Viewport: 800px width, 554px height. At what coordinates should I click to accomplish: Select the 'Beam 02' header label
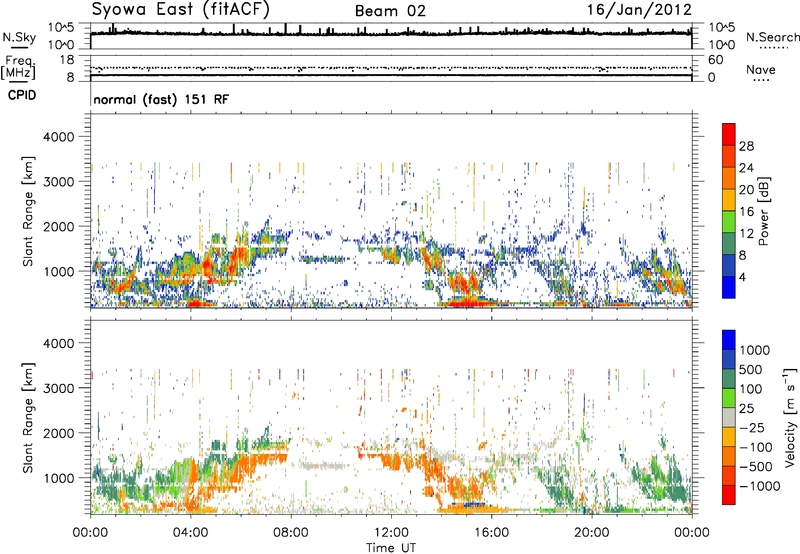click(390, 11)
